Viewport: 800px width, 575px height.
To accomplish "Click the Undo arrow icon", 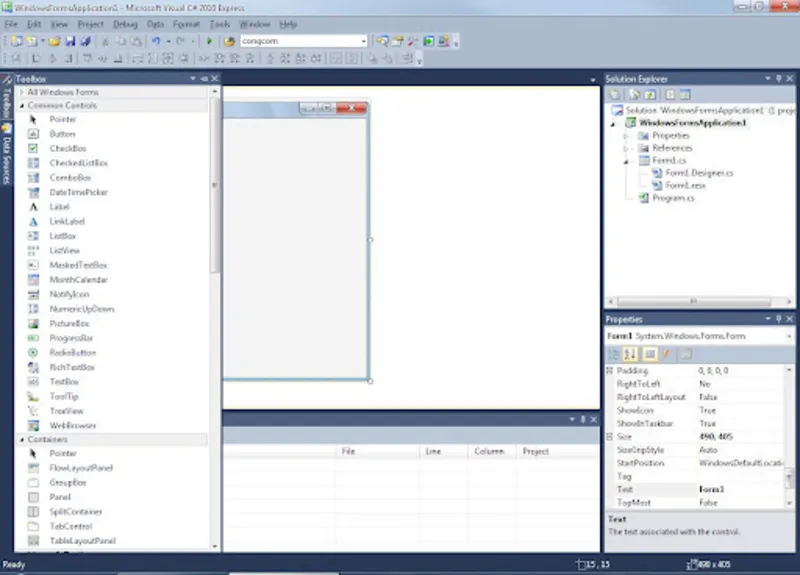I will tap(156, 41).
